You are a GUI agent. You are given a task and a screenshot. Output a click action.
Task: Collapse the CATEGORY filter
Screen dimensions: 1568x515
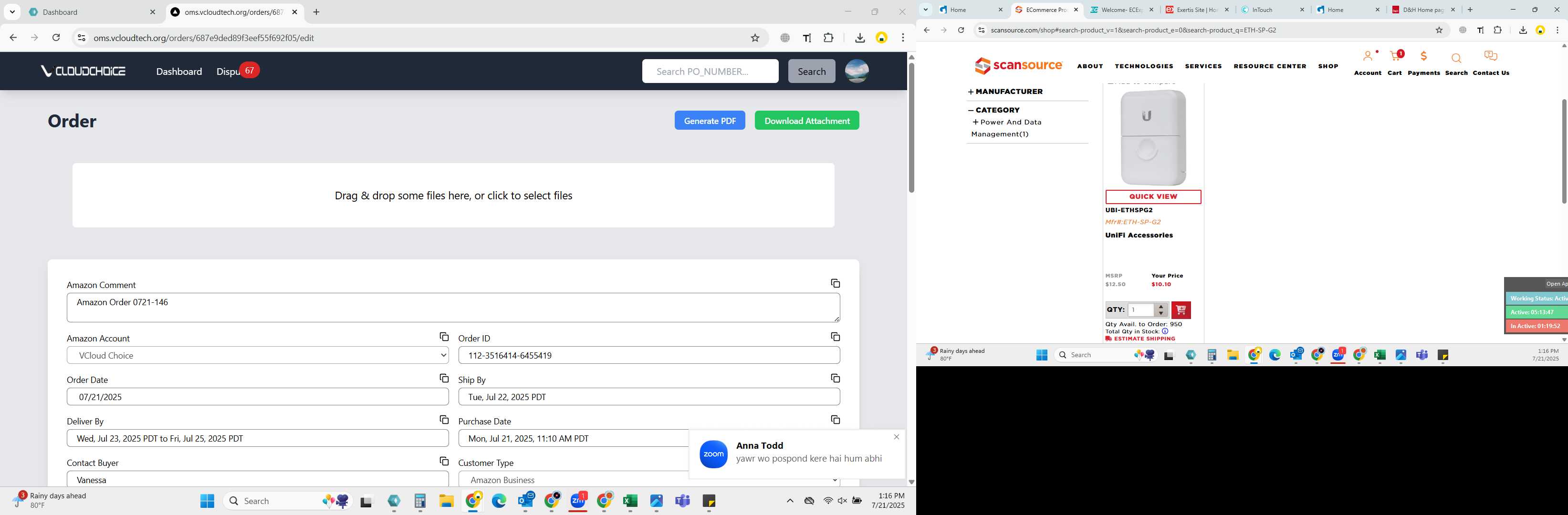[x=993, y=110]
